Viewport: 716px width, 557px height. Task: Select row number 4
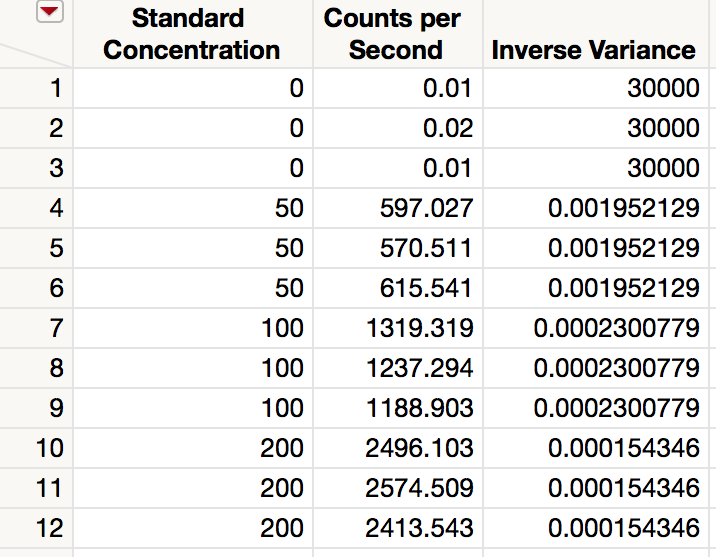tap(54, 208)
